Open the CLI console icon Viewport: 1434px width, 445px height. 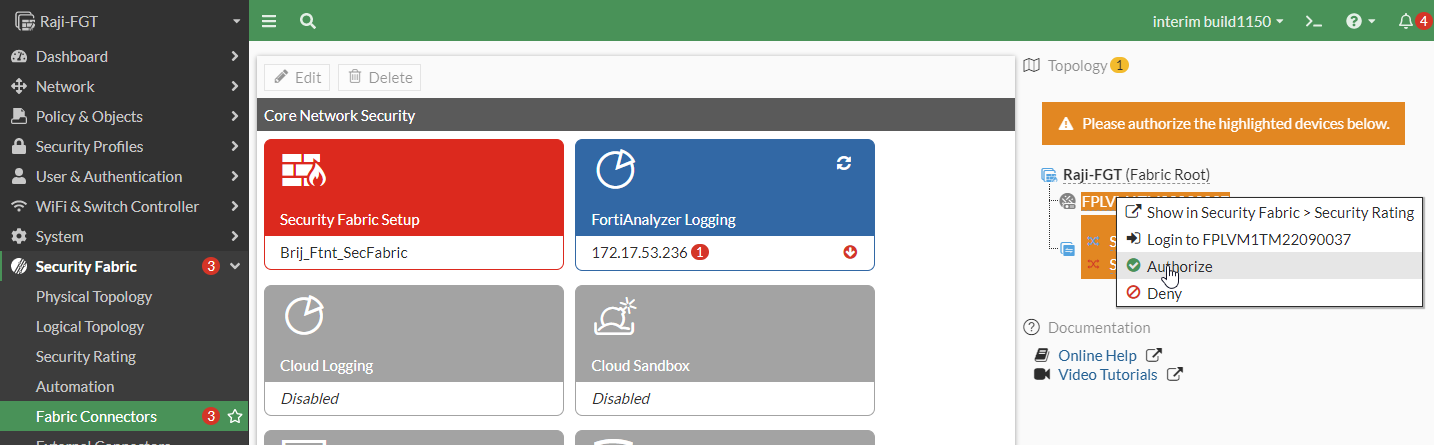click(x=1315, y=21)
